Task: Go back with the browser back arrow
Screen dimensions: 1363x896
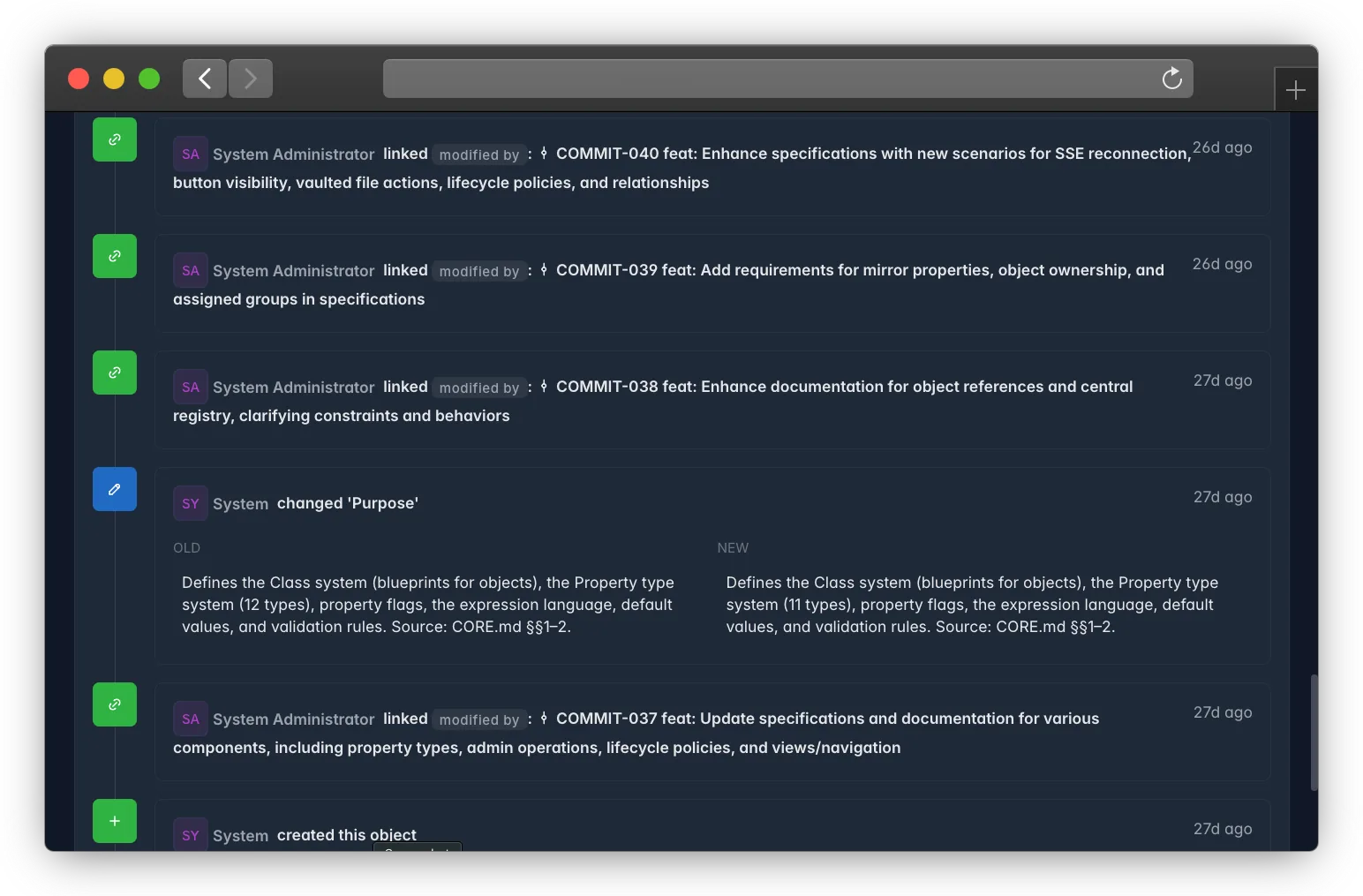Action: (x=205, y=79)
